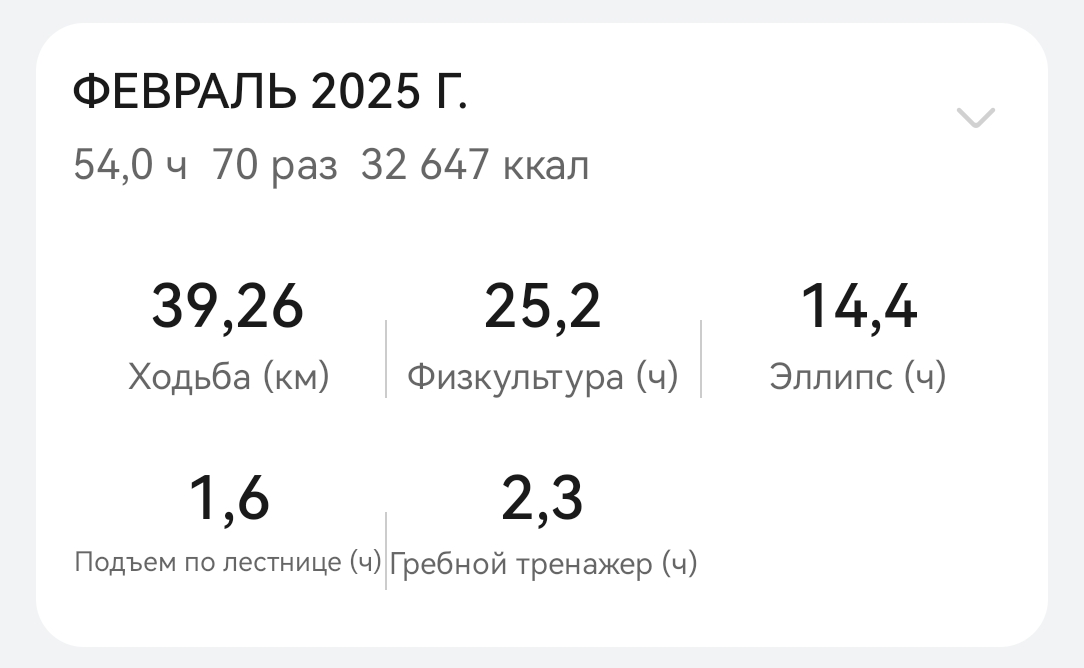The height and width of the screenshot is (668, 1084).
Task: Tap the Гребной тренажер (ч) label
Action: click(542, 565)
